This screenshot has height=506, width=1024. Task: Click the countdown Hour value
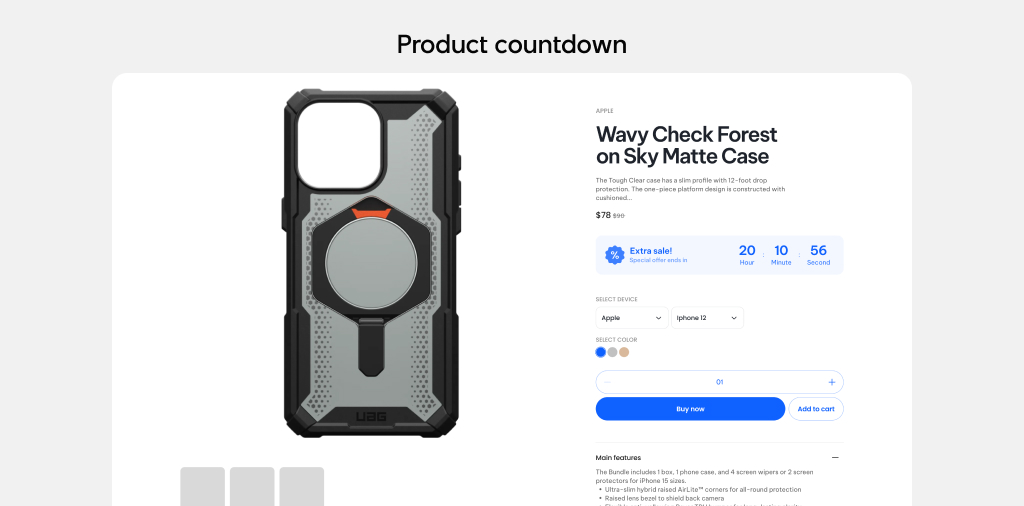point(746,251)
